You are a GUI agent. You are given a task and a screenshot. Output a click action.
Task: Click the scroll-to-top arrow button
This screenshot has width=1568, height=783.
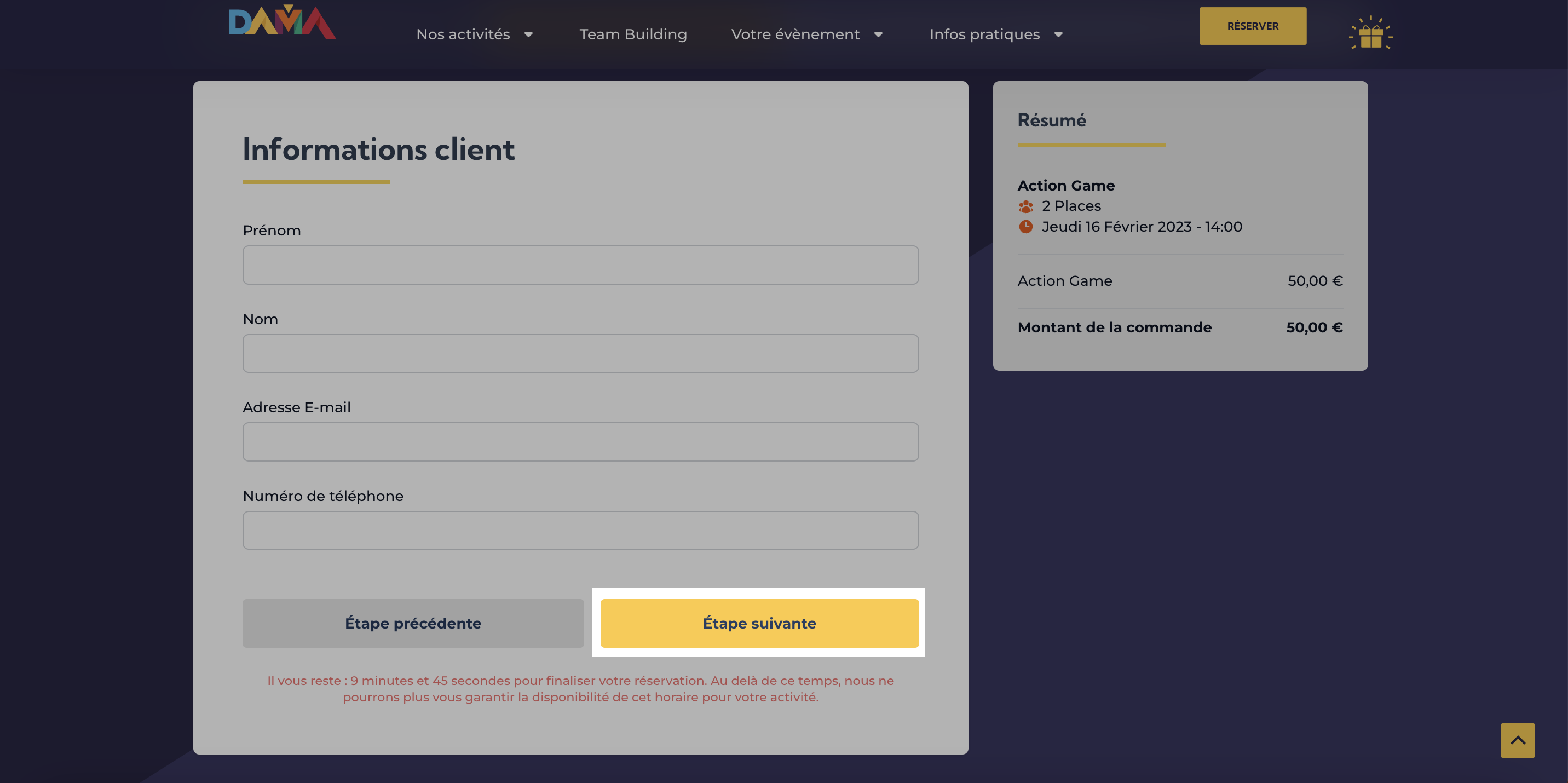point(1518,740)
